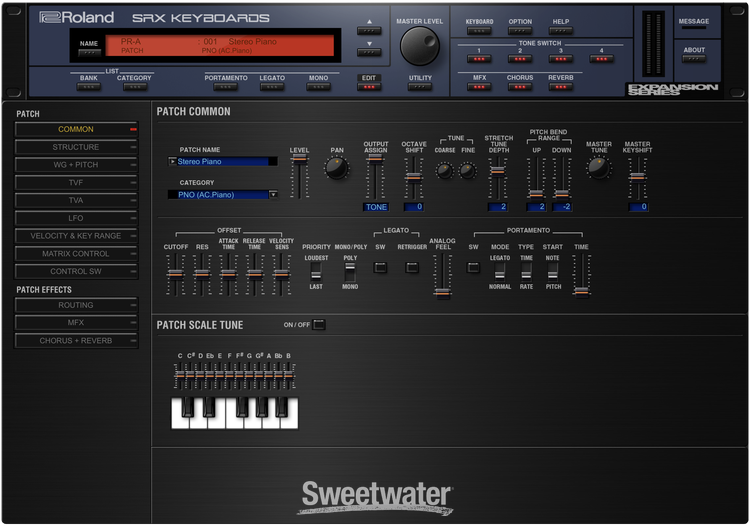Click the Master Level knob
This screenshot has height=526, width=750.
(x=419, y=46)
